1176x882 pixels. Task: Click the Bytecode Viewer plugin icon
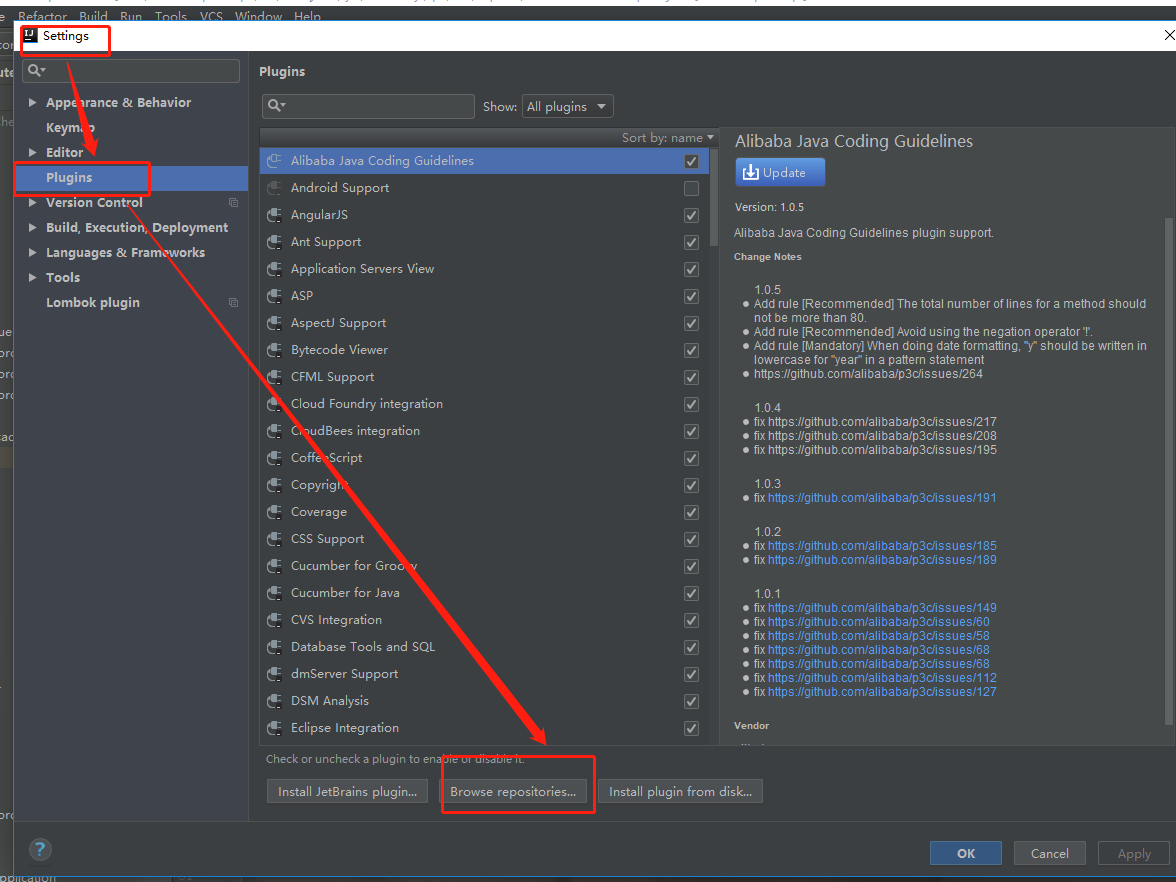tap(274, 350)
